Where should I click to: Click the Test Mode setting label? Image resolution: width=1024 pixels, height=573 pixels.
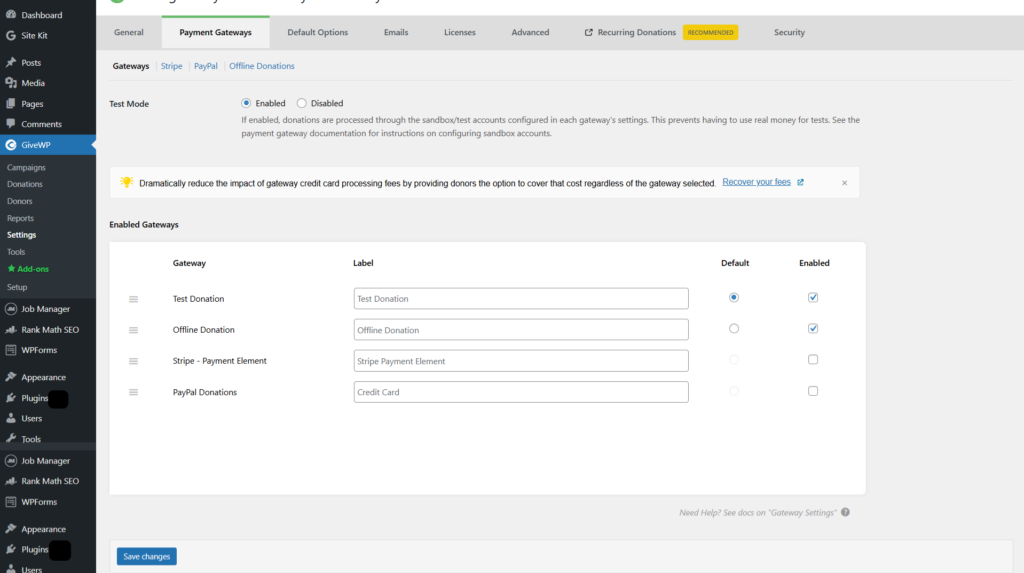pyautogui.click(x=129, y=104)
